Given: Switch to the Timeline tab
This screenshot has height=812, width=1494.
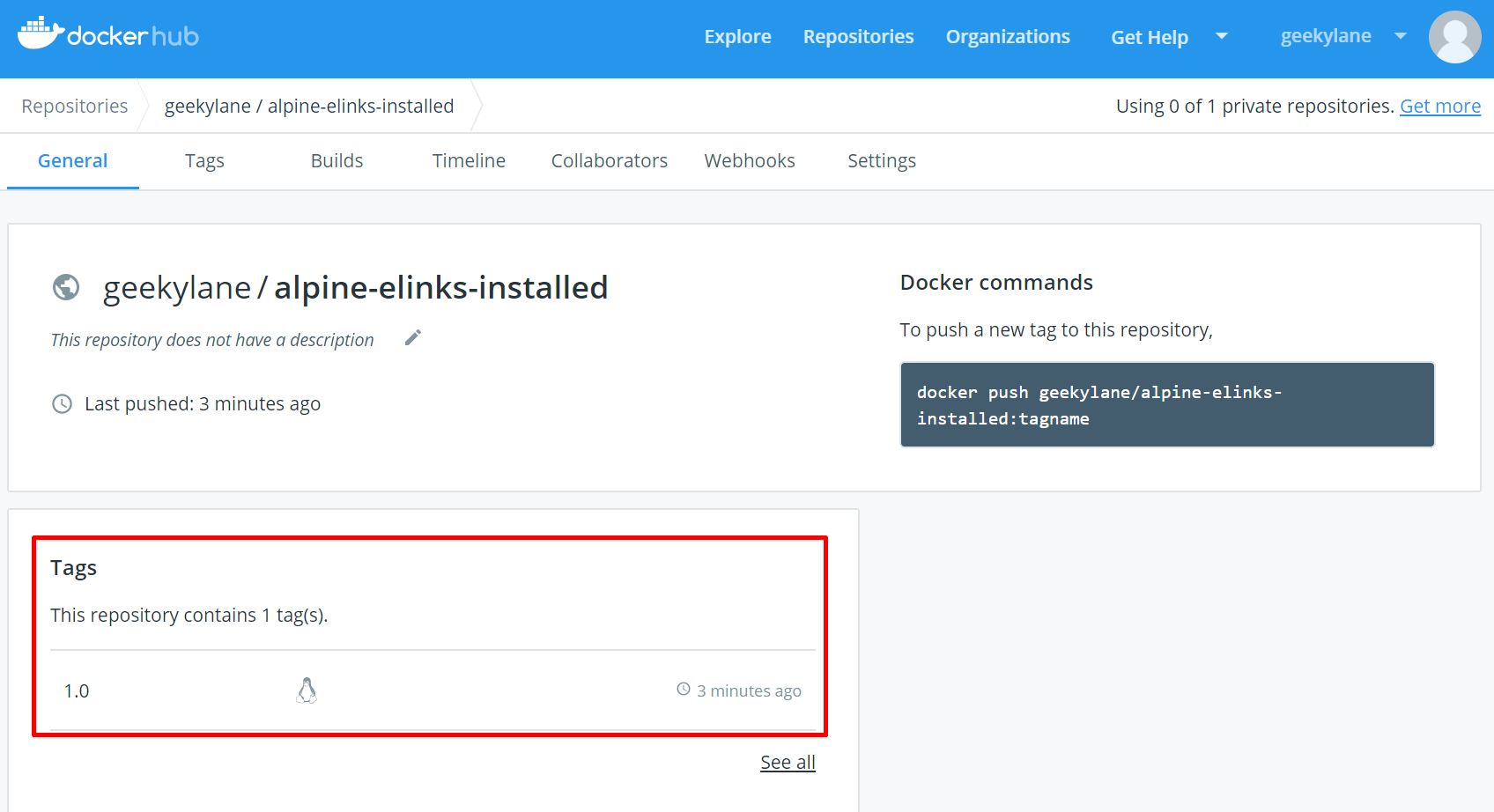Looking at the screenshot, I should click(x=469, y=161).
